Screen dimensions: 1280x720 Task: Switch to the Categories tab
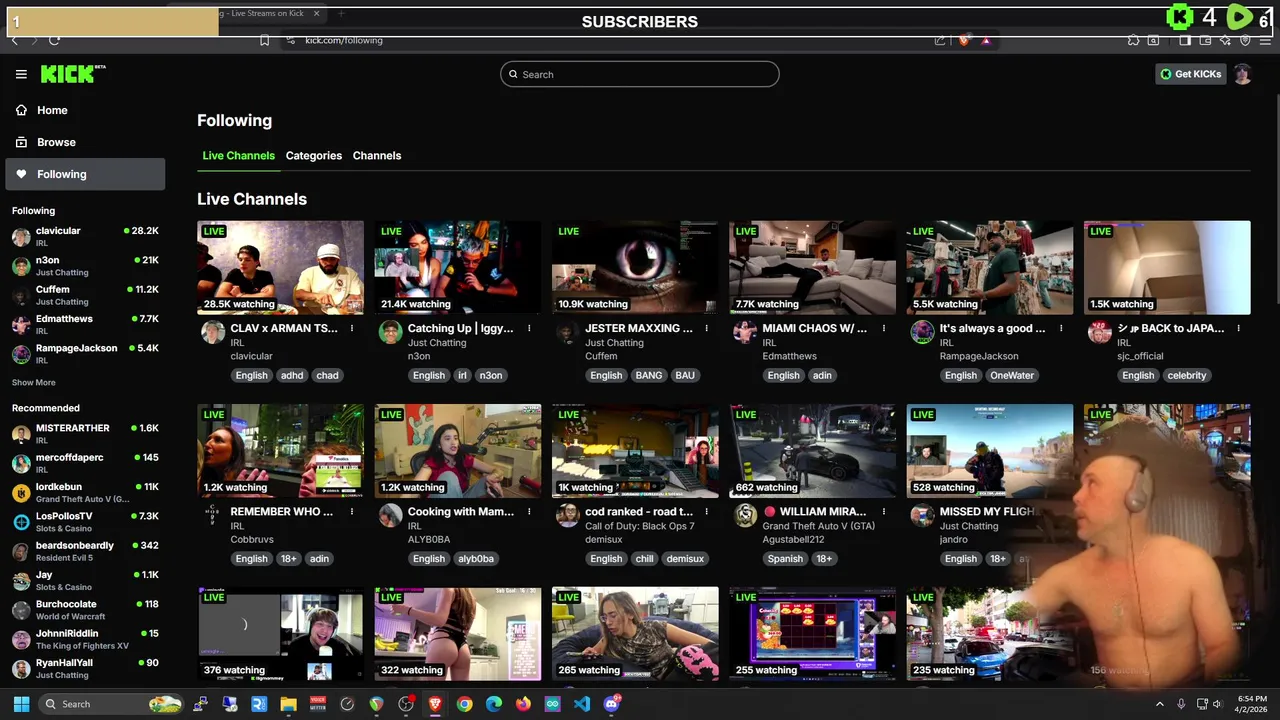[313, 156]
